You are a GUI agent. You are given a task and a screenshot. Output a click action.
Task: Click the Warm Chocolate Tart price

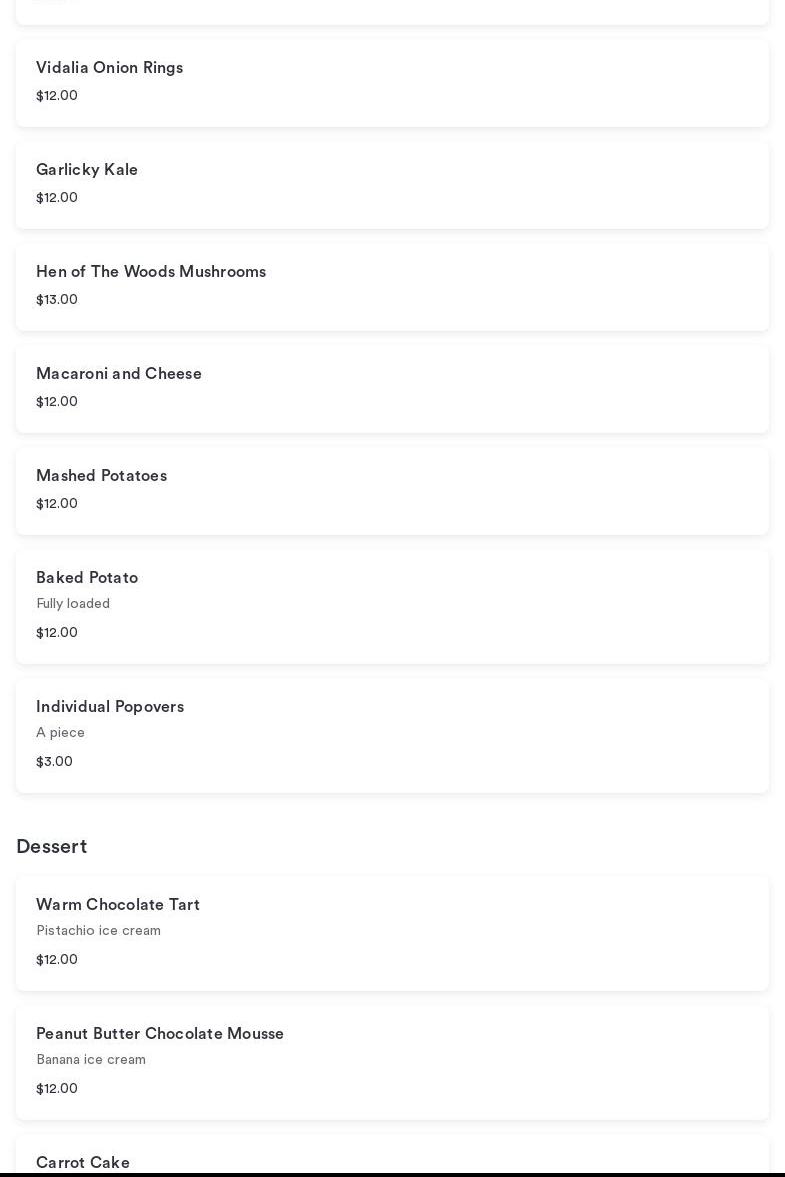tap(57, 960)
